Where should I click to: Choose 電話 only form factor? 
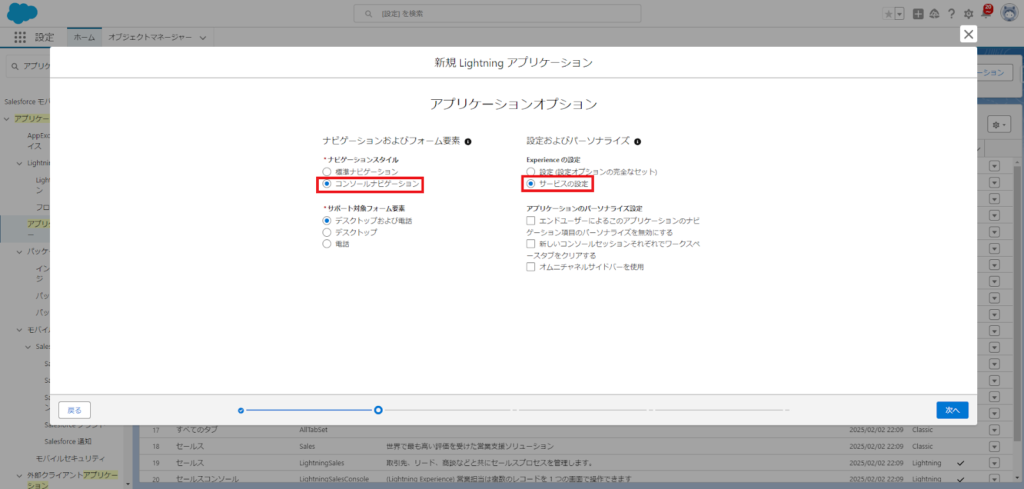coord(327,244)
